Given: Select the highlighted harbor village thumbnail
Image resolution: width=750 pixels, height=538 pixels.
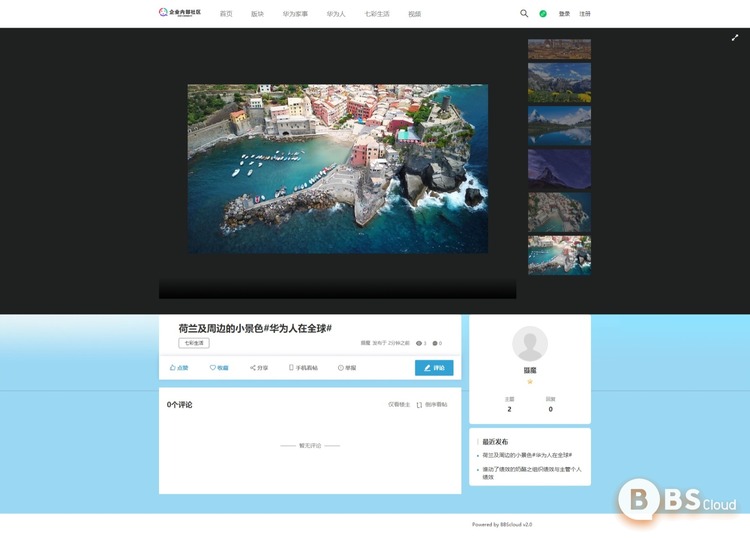Looking at the screenshot, I should point(559,255).
